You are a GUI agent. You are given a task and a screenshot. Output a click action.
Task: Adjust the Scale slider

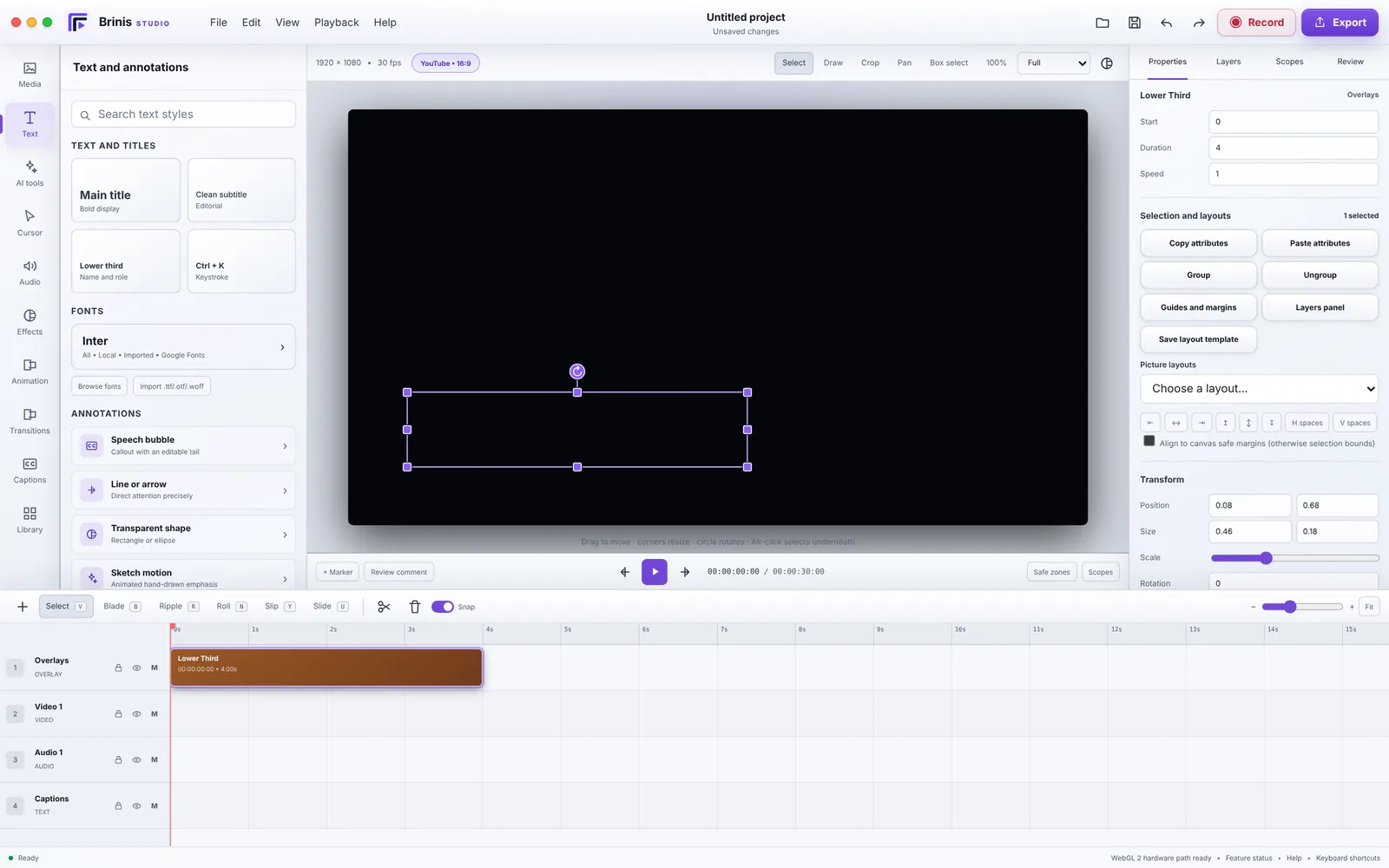(x=1294, y=558)
